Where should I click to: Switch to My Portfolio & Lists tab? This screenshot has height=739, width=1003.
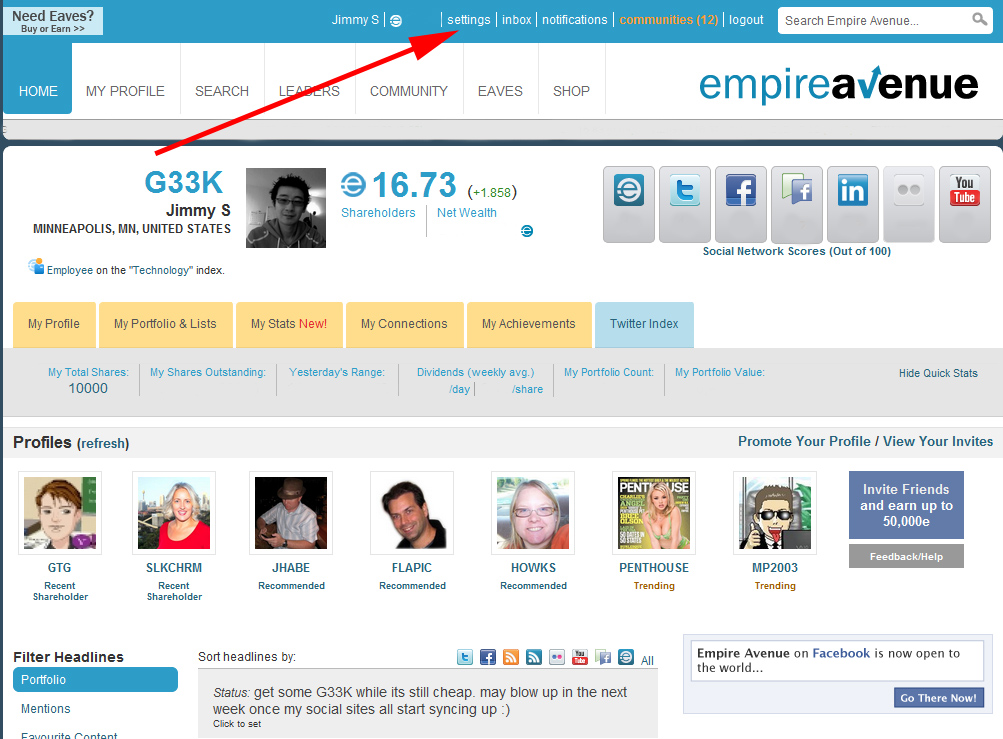pyautogui.click(x=166, y=324)
